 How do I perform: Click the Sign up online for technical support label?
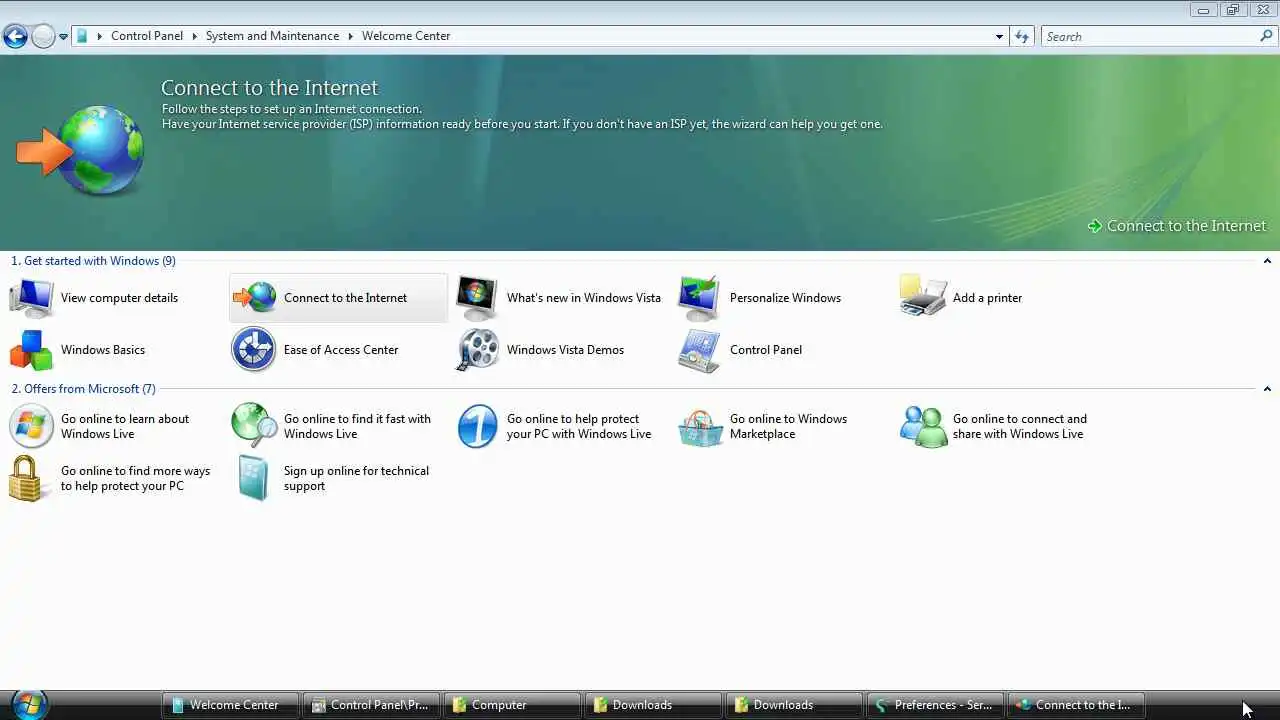click(356, 478)
